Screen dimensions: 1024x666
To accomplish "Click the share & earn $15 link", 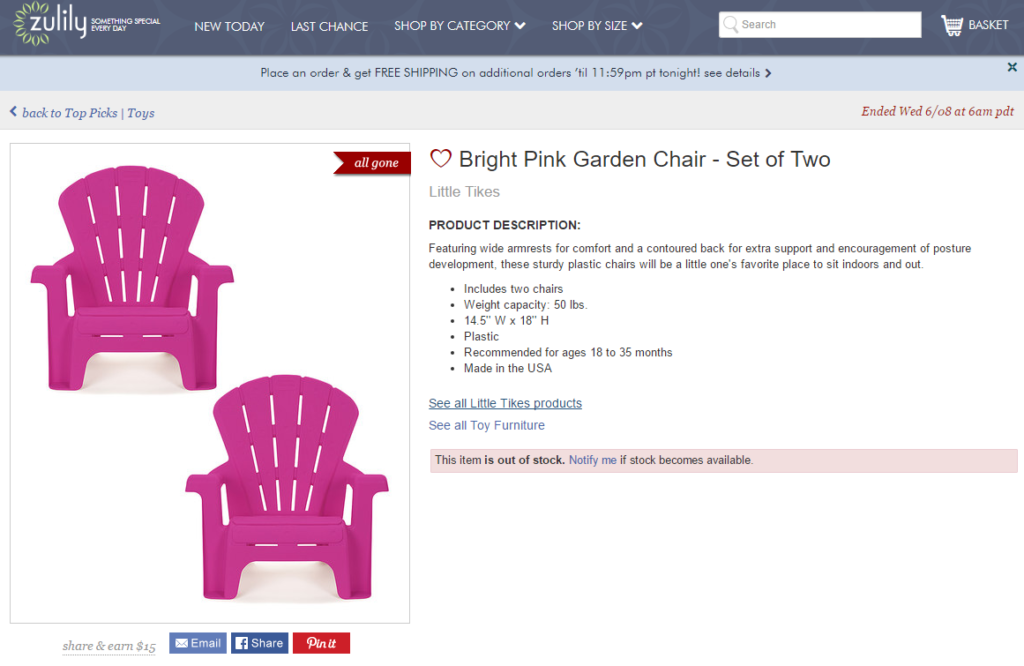I will [109, 646].
